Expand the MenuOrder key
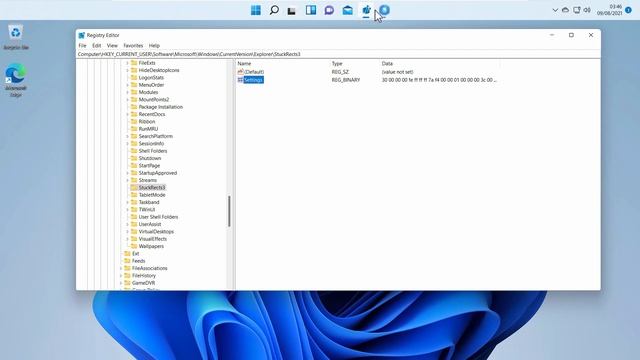 [x=127, y=85]
